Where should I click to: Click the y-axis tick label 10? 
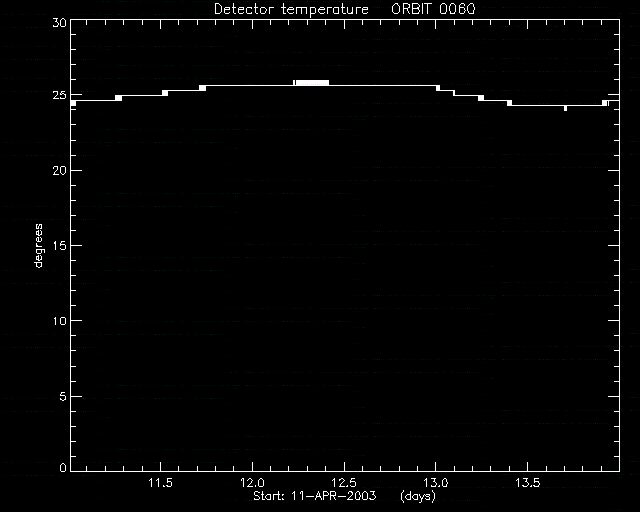point(60,321)
